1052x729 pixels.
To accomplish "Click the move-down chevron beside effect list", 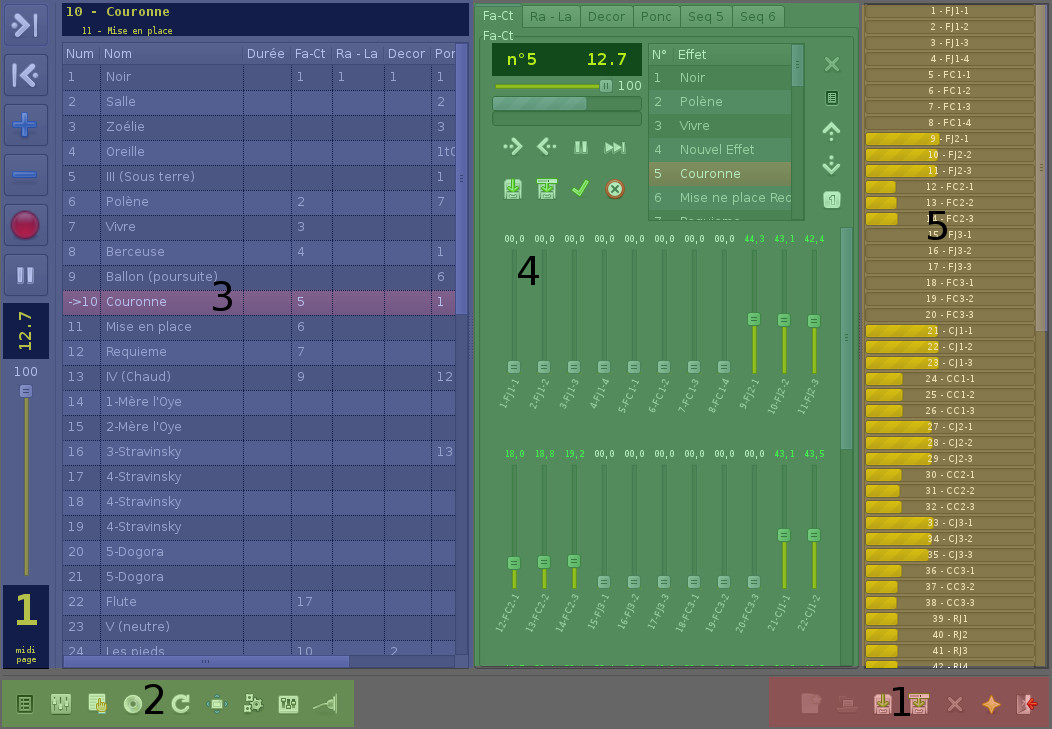I will point(831,165).
